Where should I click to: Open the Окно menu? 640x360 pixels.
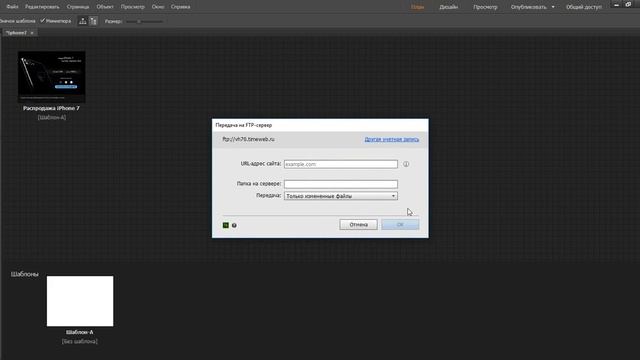pos(158,7)
